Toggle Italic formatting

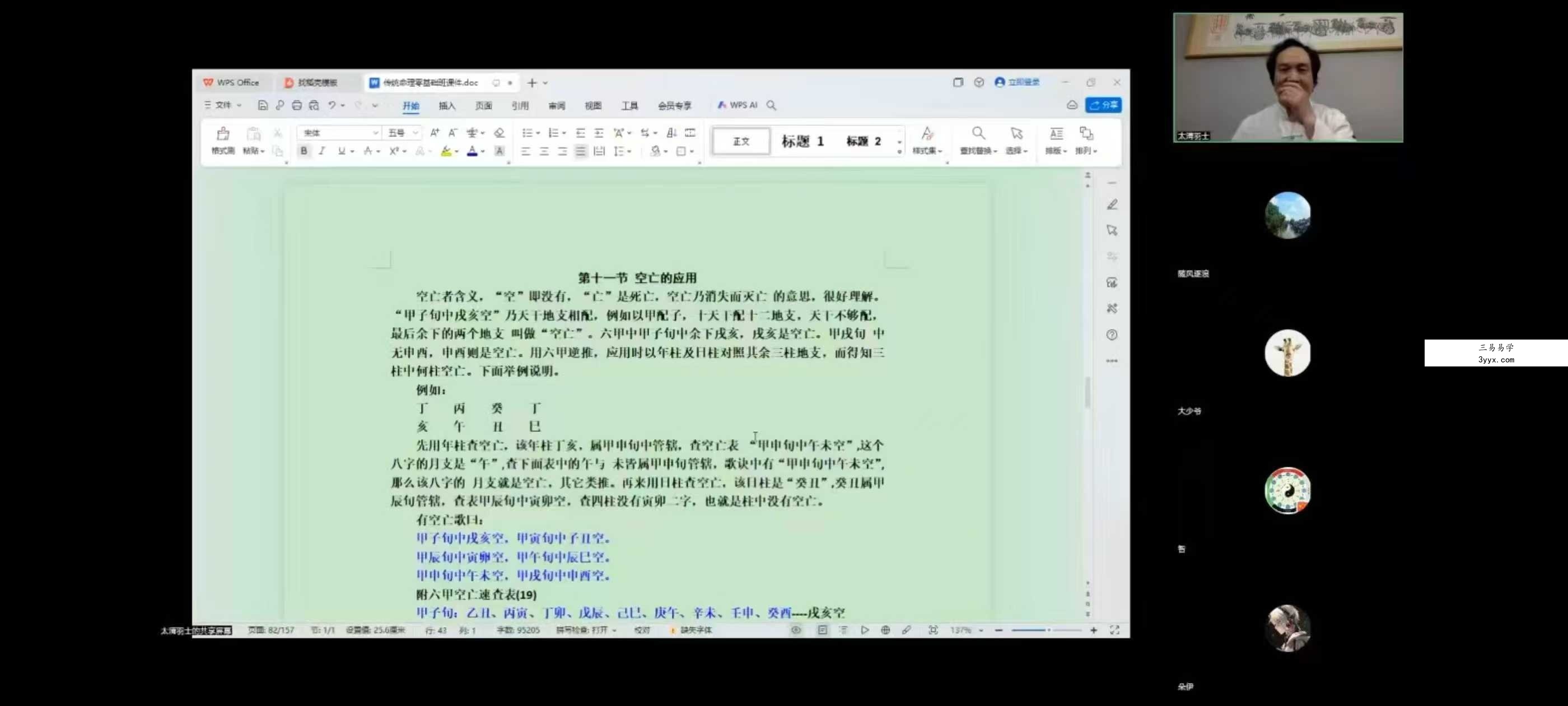tap(321, 151)
